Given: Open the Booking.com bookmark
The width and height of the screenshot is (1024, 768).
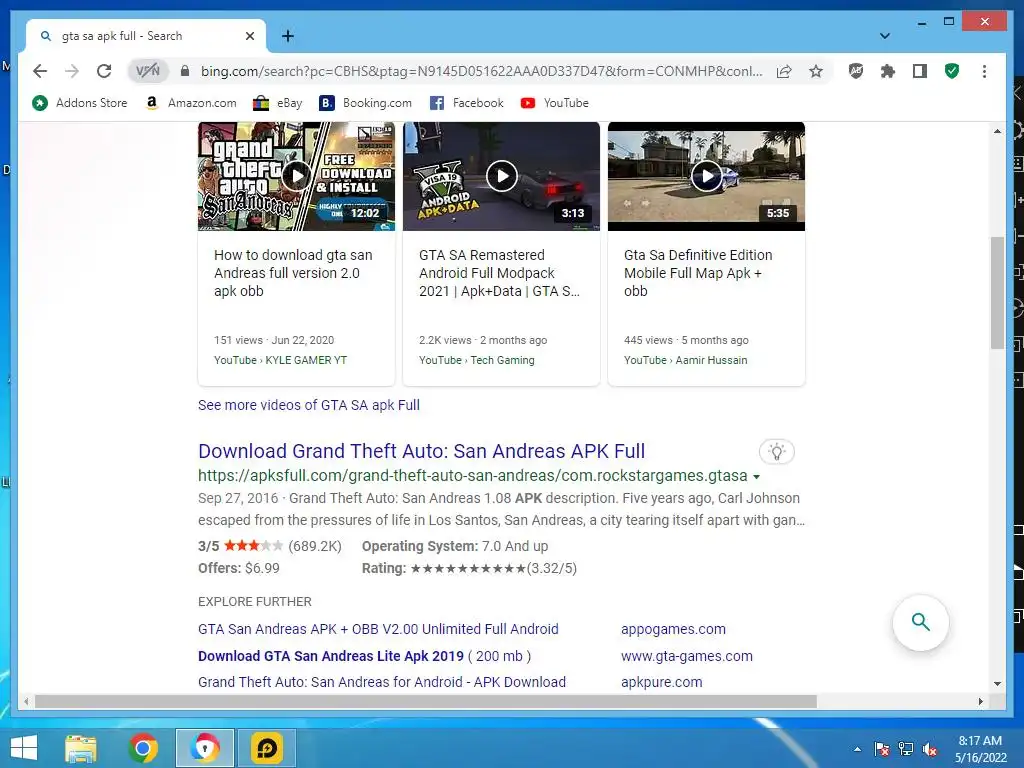Looking at the screenshot, I should pyautogui.click(x=366, y=103).
